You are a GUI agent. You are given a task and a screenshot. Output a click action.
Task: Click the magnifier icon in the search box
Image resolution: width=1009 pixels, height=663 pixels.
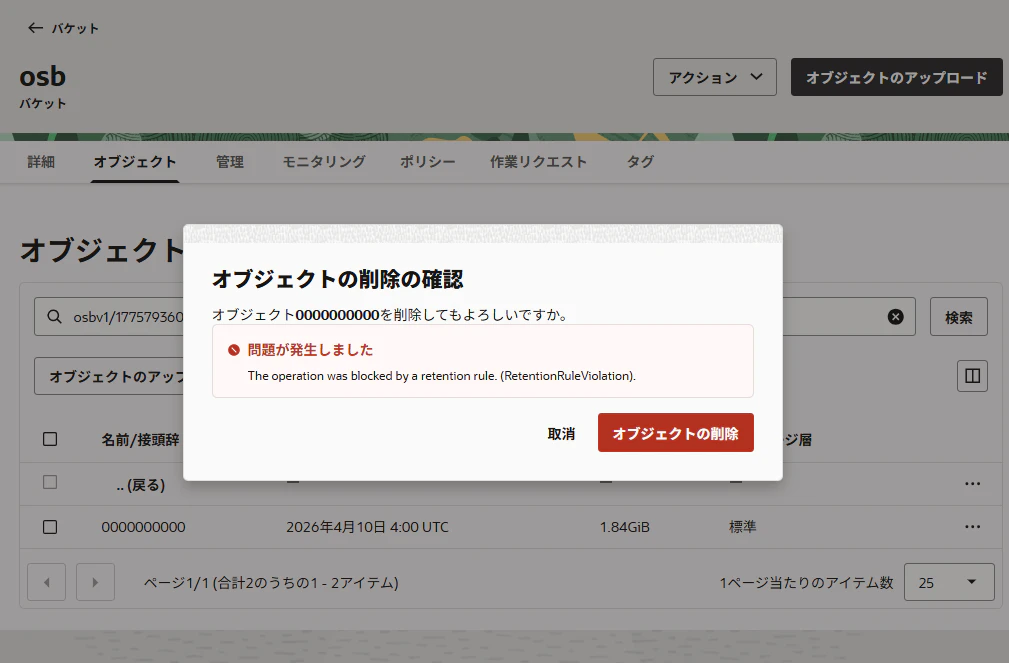coord(55,317)
